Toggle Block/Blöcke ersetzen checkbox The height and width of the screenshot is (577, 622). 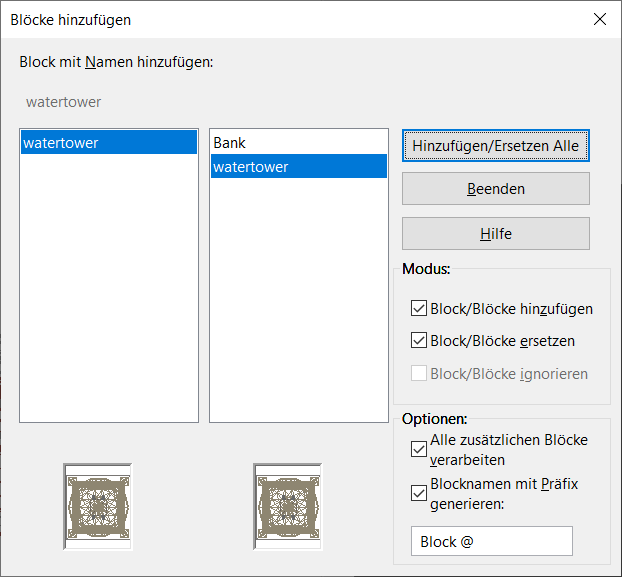(419, 340)
